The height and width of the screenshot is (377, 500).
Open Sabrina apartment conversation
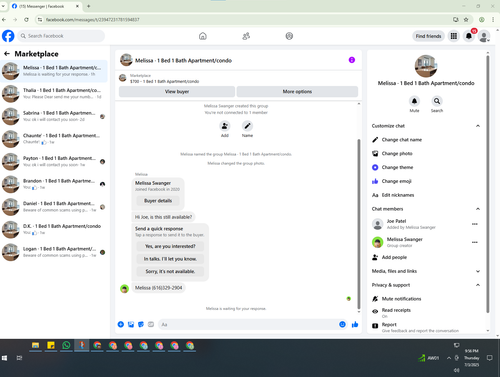54,116
